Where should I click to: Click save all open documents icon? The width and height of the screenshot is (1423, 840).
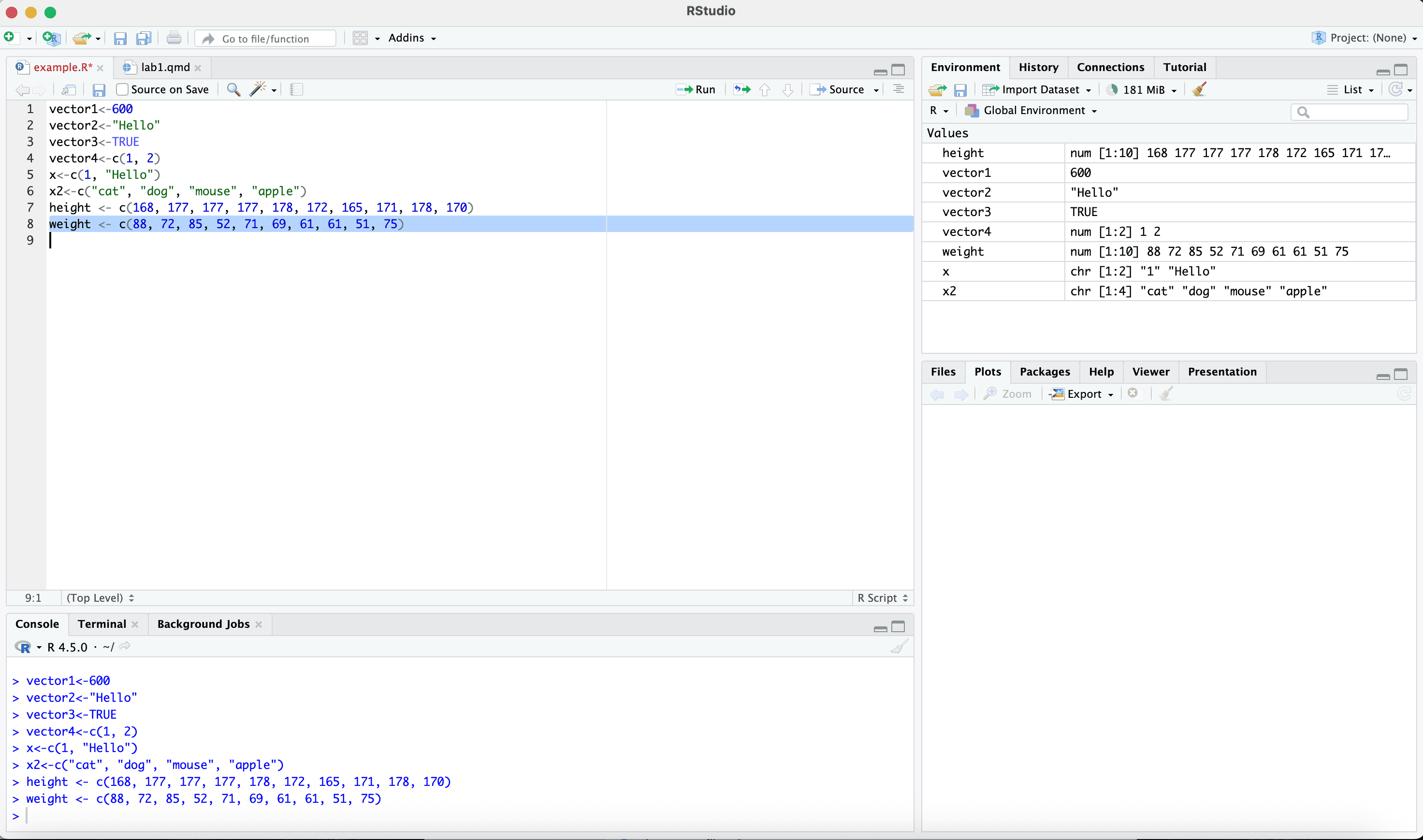(144, 38)
